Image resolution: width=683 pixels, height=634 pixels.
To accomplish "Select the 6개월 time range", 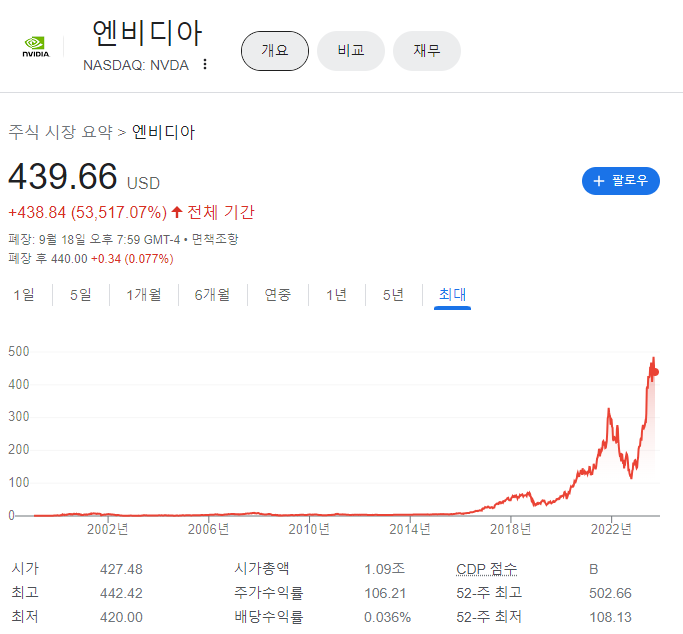I will (x=212, y=295).
